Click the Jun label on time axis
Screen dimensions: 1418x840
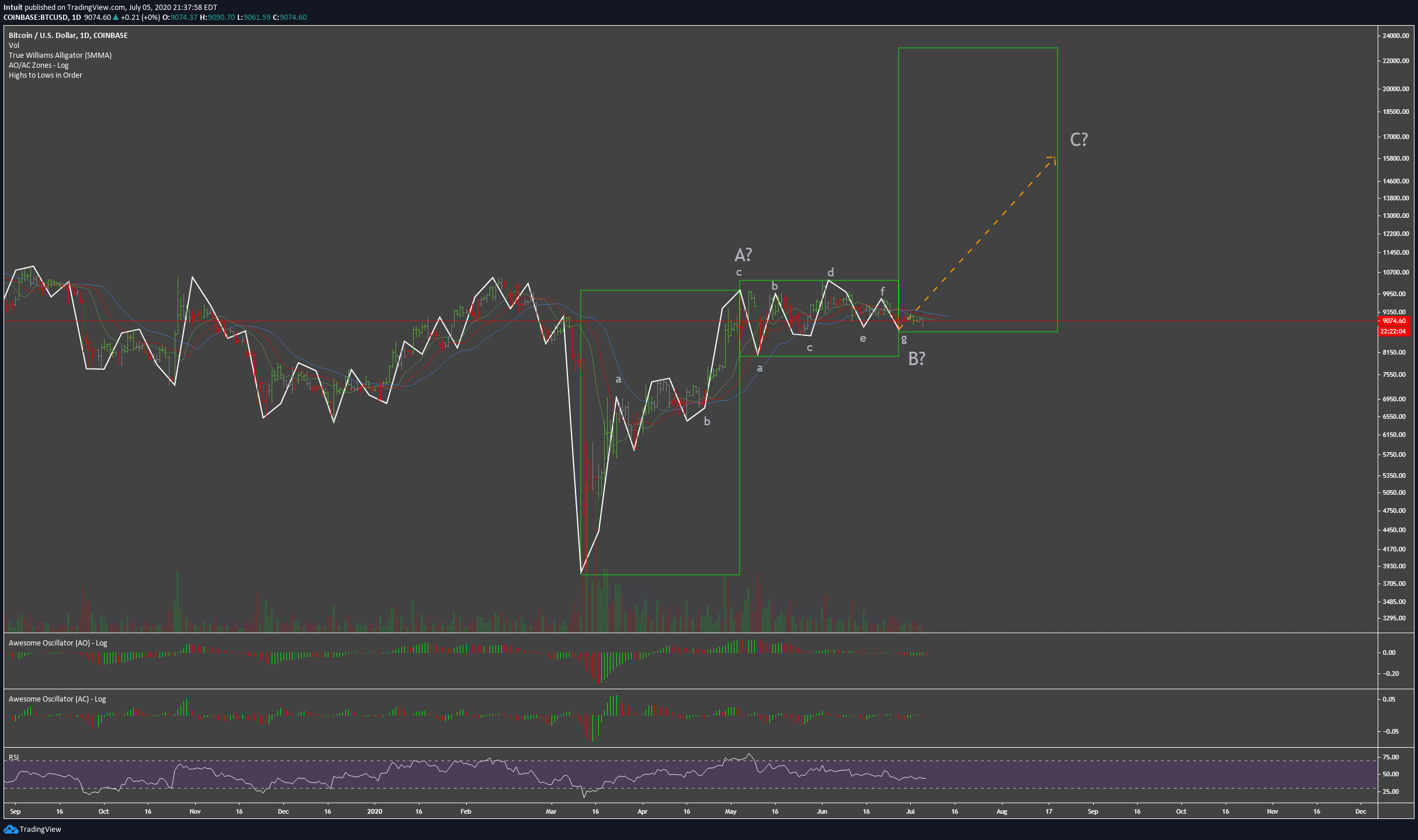pyautogui.click(x=822, y=811)
